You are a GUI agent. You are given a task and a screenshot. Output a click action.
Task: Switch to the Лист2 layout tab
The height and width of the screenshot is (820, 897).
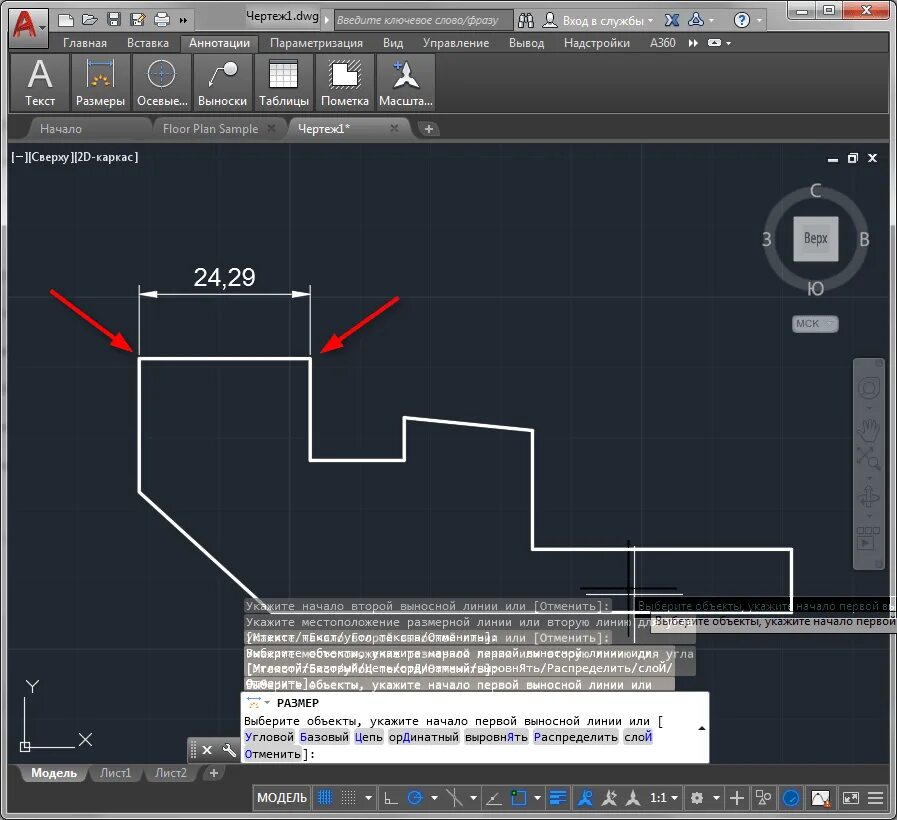click(170, 773)
